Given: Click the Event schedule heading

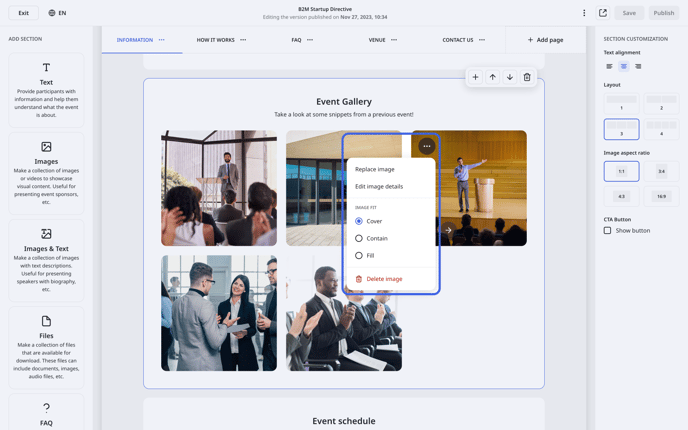Looking at the screenshot, I should 344,421.
